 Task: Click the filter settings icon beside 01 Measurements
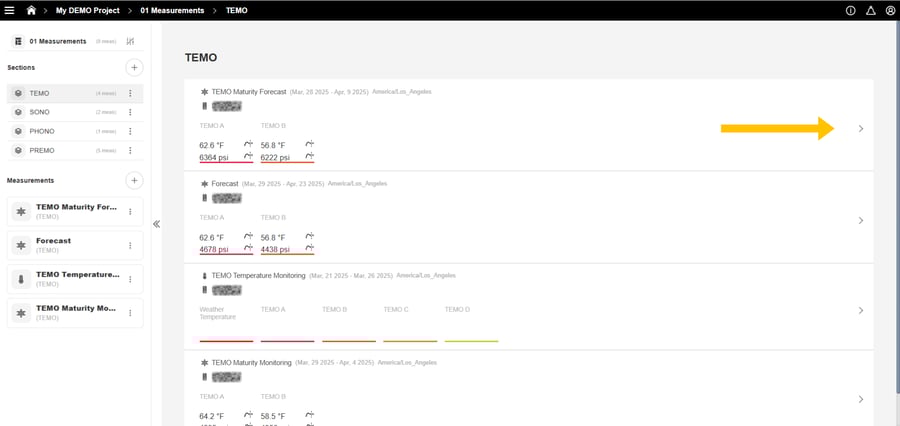[x=130, y=41]
